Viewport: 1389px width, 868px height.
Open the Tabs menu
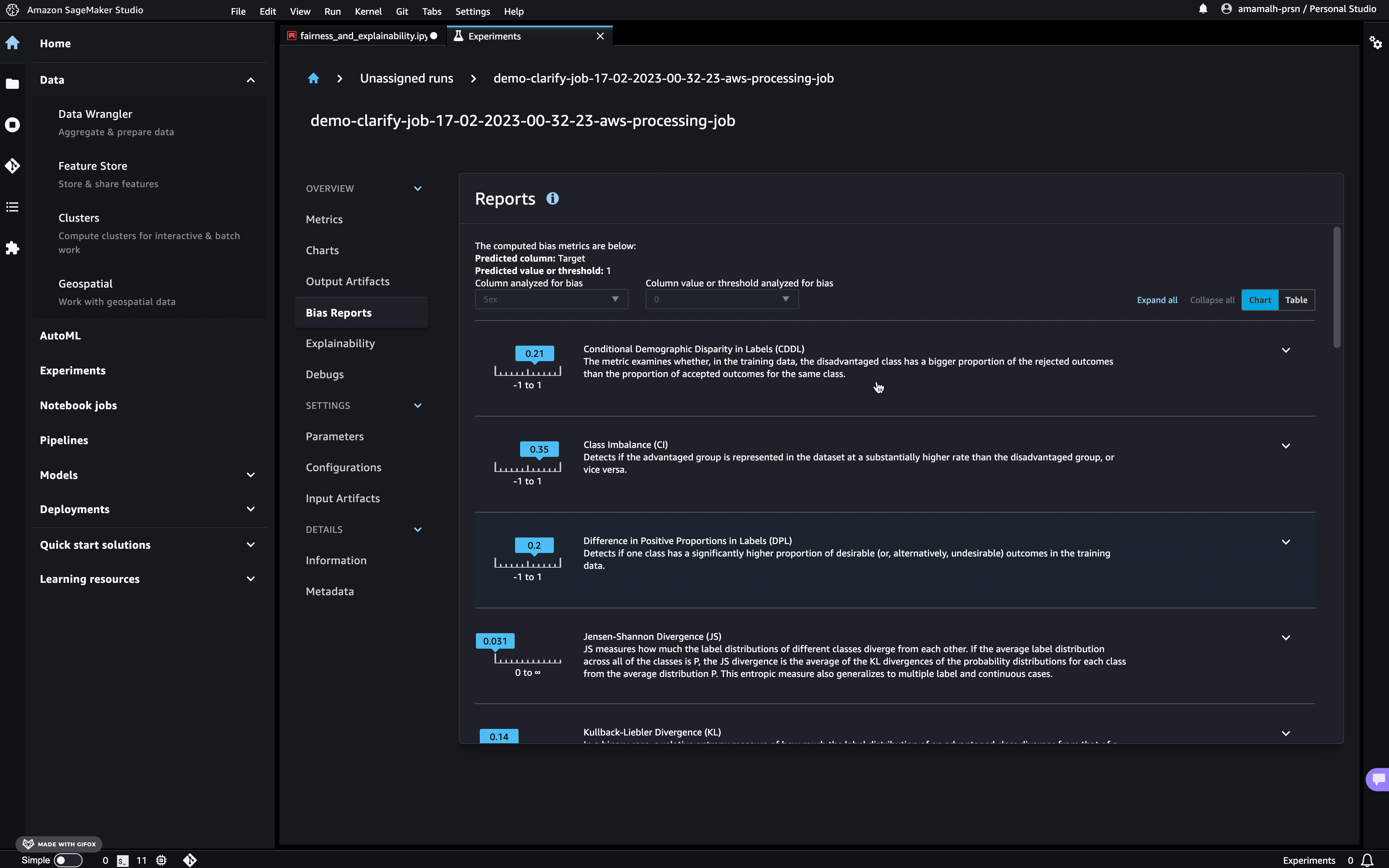pos(432,12)
